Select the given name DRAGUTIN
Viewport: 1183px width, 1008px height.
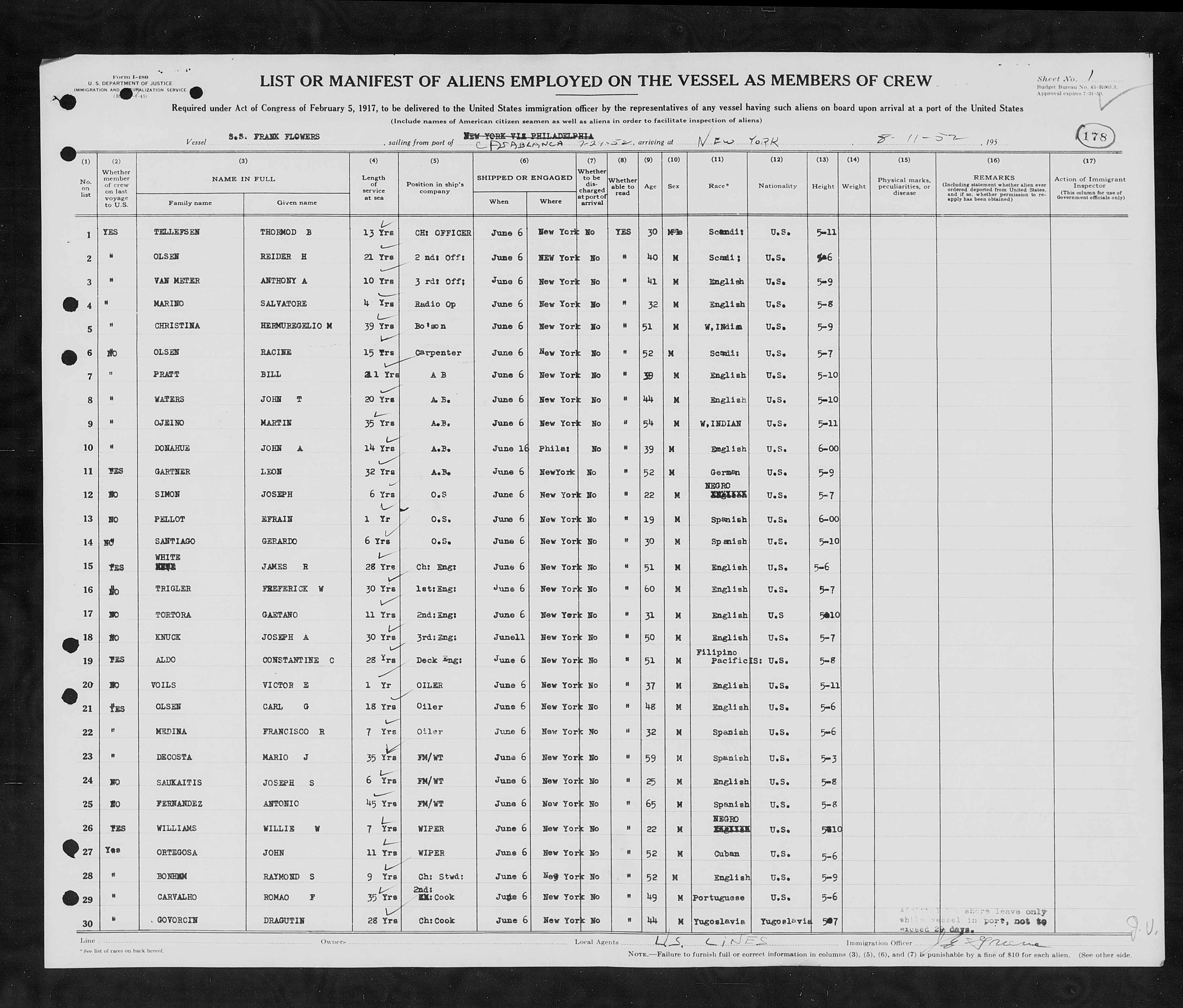click(x=284, y=921)
